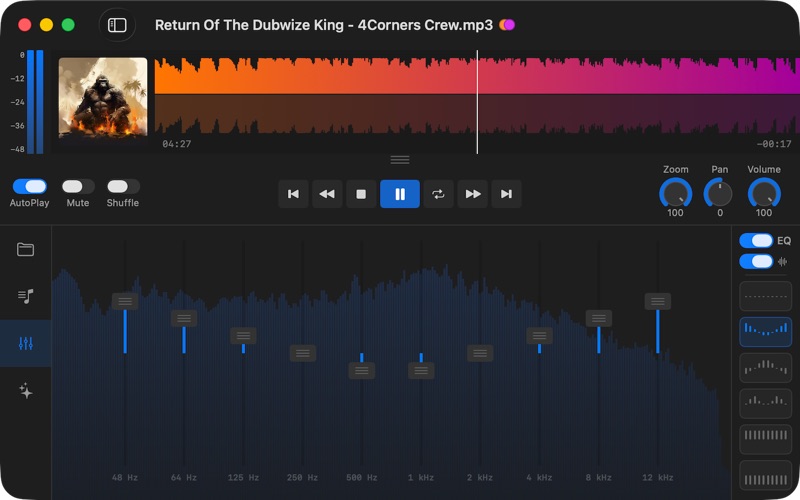The height and width of the screenshot is (500, 800).
Task: Open the playlist sidebar icon
Action: pos(26,296)
